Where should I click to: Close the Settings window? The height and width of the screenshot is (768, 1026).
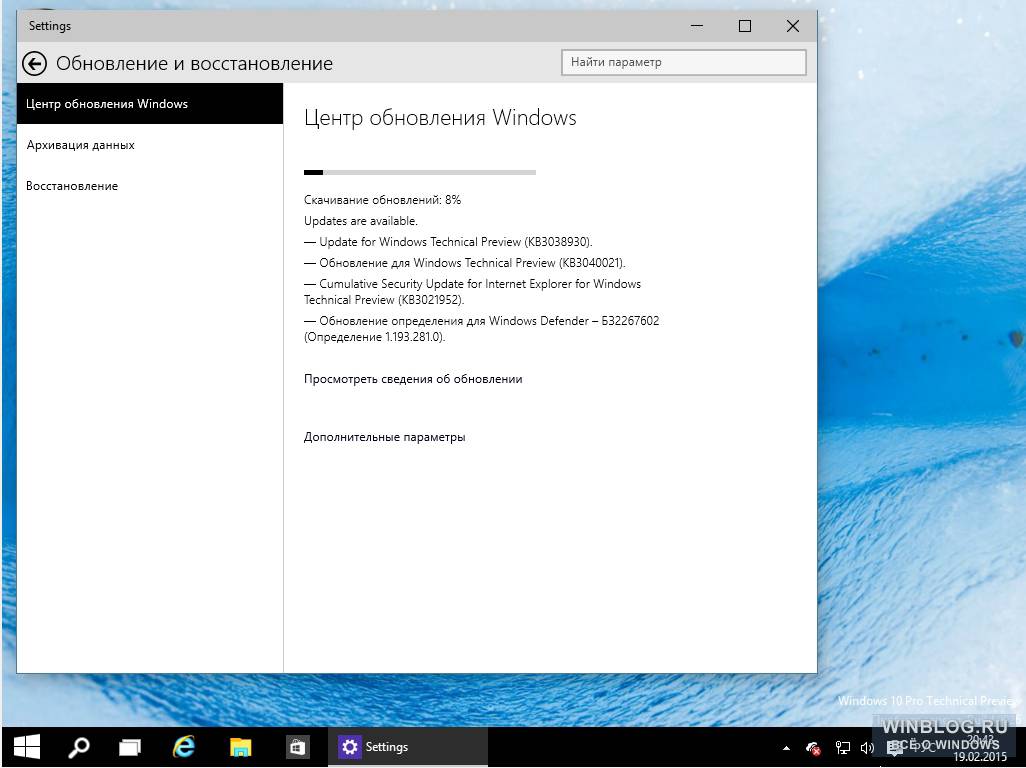pyautogui.click(x=792, y=26)
